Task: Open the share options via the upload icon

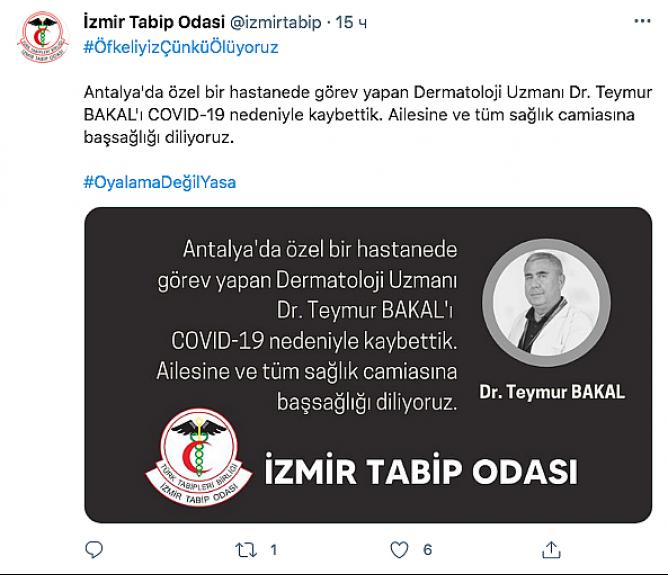Action: (551, 549)
